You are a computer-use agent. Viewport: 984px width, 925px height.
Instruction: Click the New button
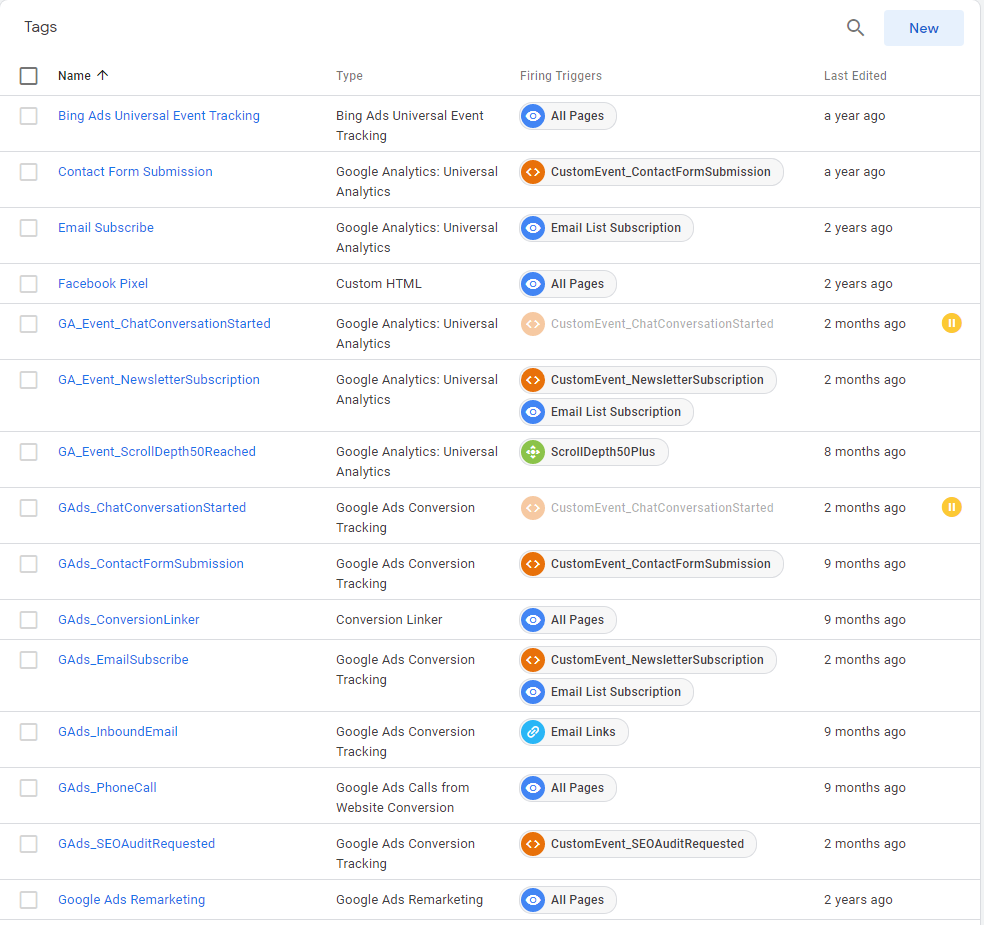(923, 27)
